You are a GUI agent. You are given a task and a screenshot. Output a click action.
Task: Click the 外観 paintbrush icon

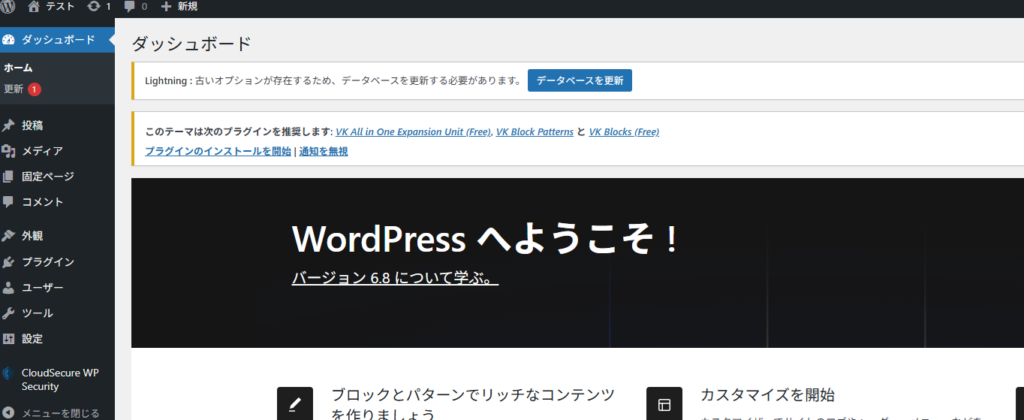8,236
